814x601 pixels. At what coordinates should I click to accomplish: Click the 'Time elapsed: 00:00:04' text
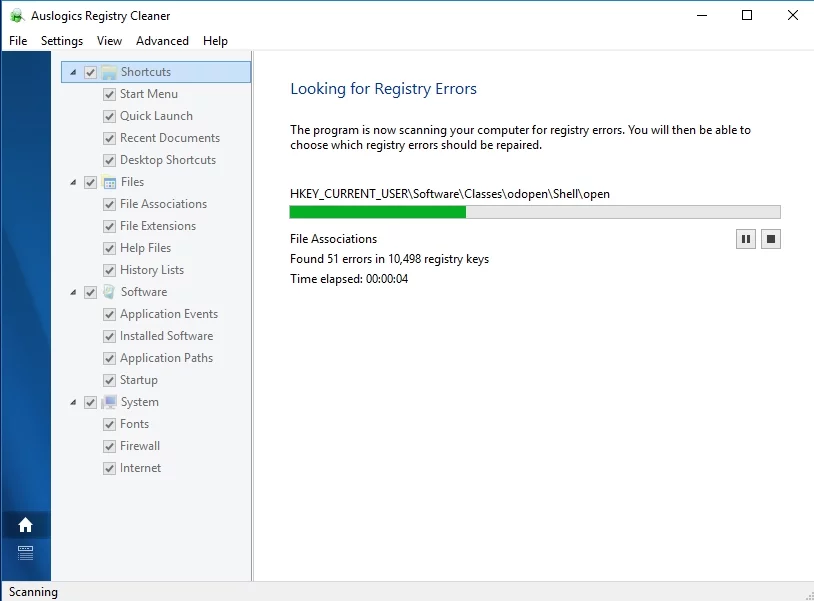[x=349, y=279]
